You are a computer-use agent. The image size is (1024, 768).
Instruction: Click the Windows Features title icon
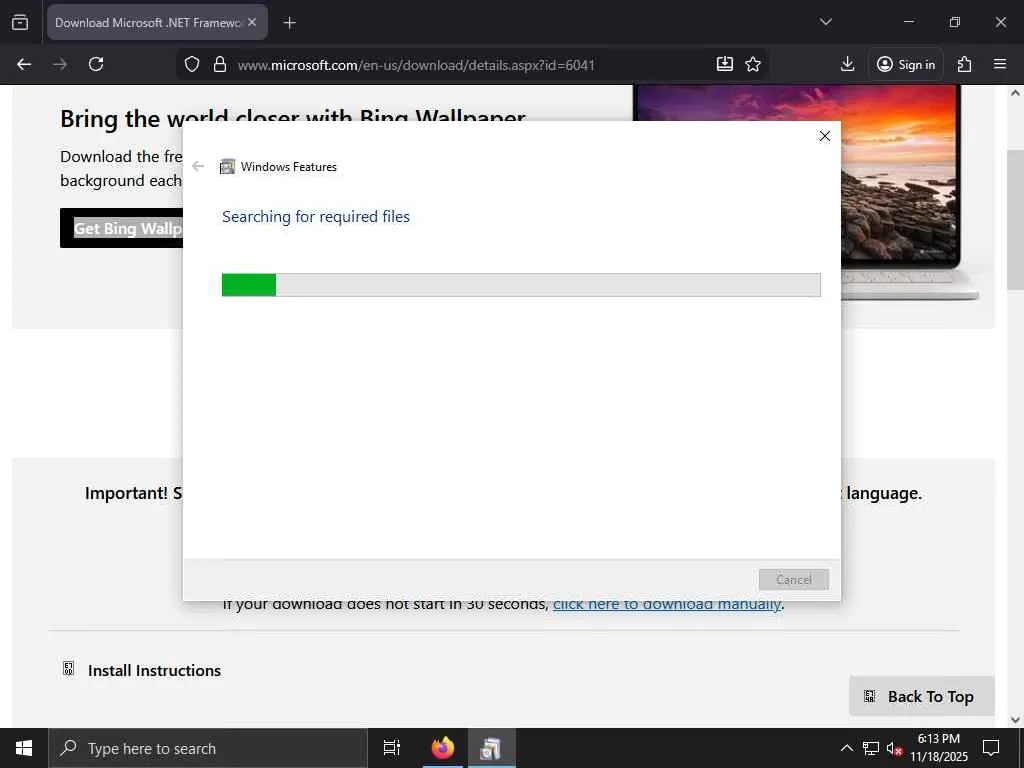coord(227,167)
